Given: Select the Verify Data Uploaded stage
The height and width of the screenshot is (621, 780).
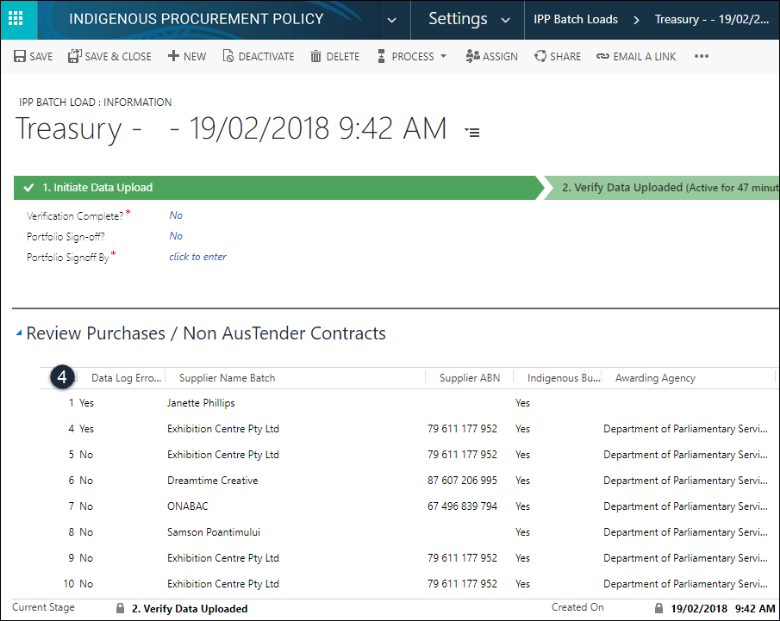Looking at the screenshot, I should pos(662,188).
